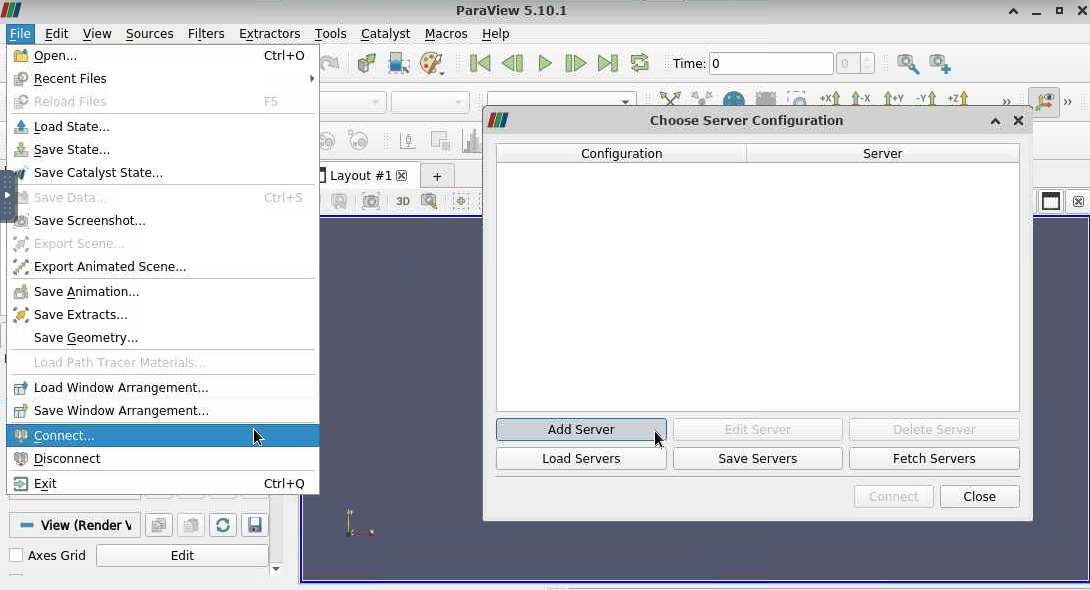
Task: Choose Save Screenshot from File menu
Action: pyautogui.click(x=89, y=220)
